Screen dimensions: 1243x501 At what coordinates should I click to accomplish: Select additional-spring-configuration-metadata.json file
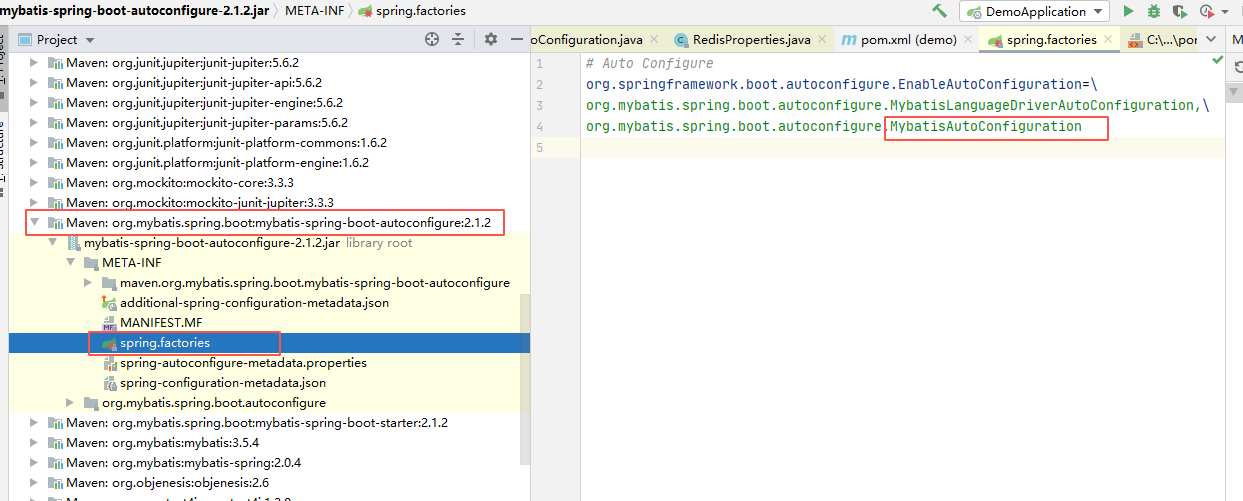[254, 303]
